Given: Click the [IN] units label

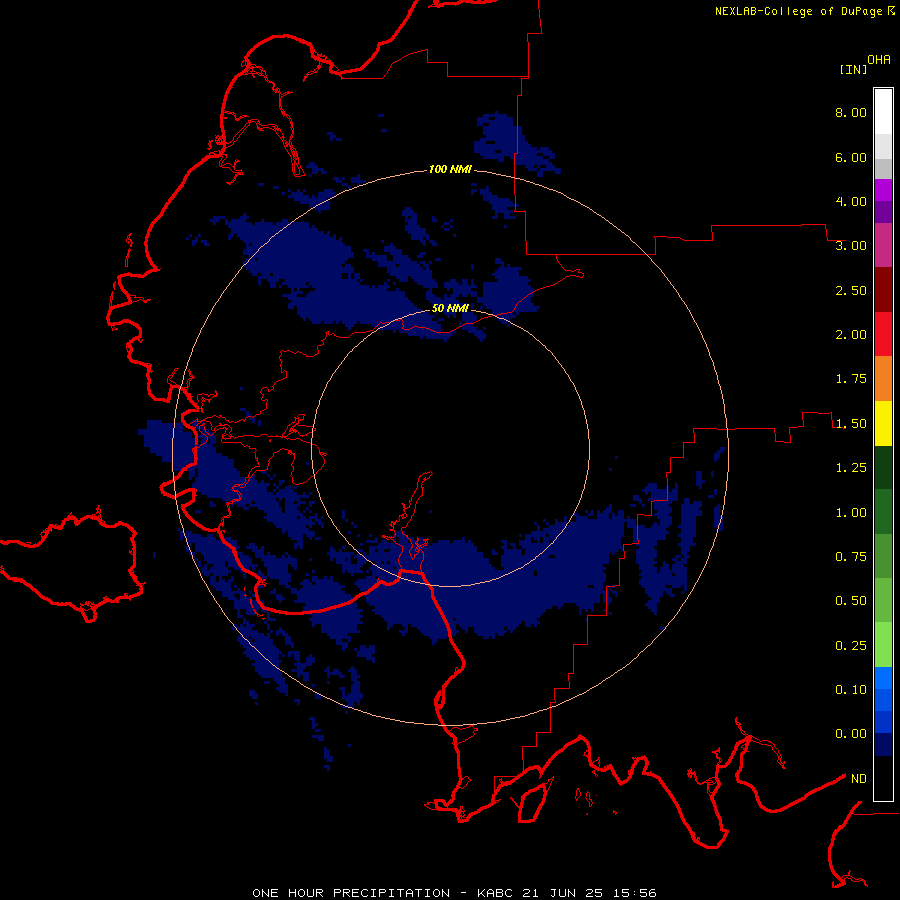Looking at the screenshot, I should tap(853, 69).
